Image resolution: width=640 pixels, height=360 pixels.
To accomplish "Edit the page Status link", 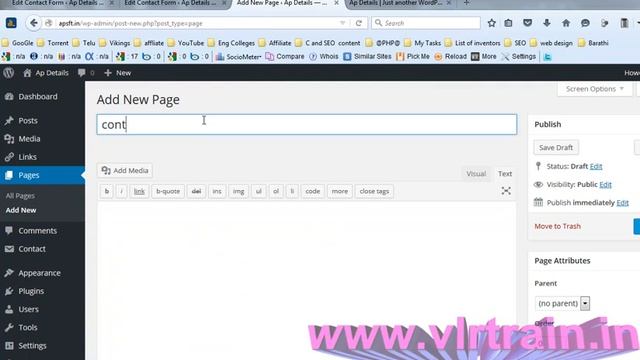I will (596, 167).
